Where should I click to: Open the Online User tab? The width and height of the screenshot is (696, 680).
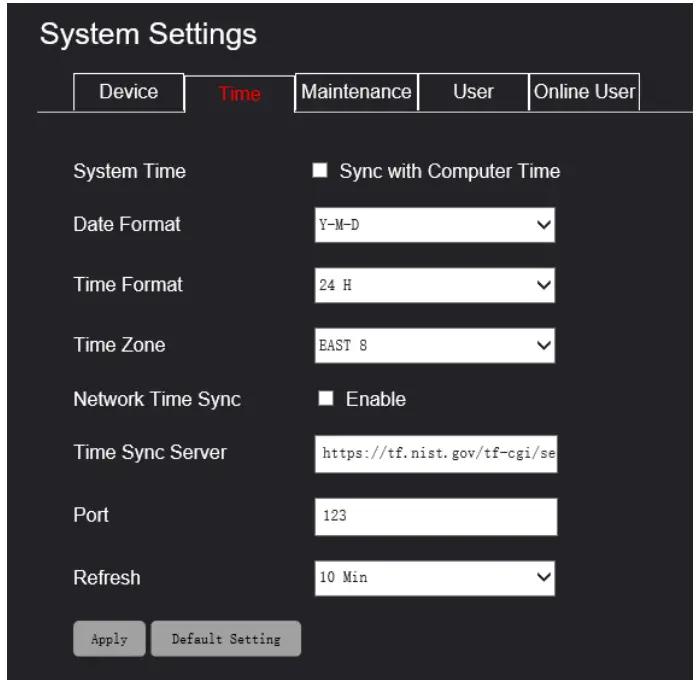point(584,92)
